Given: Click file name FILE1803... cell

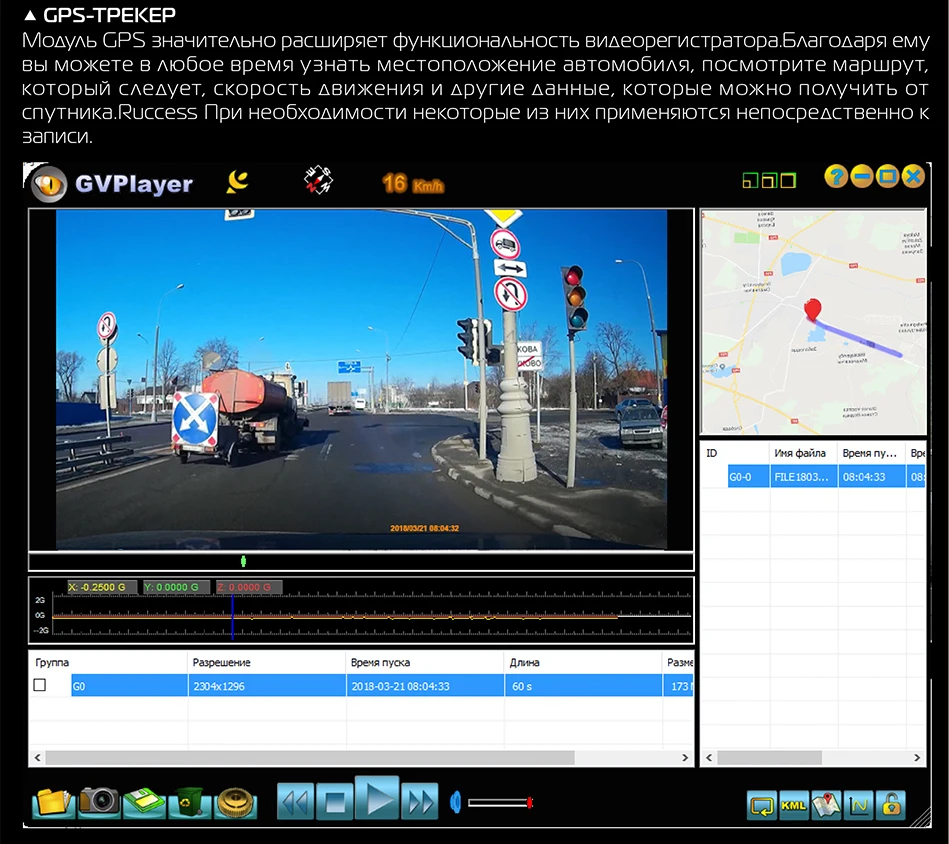Looking at the screenshot, I should [x=804, y=477].
